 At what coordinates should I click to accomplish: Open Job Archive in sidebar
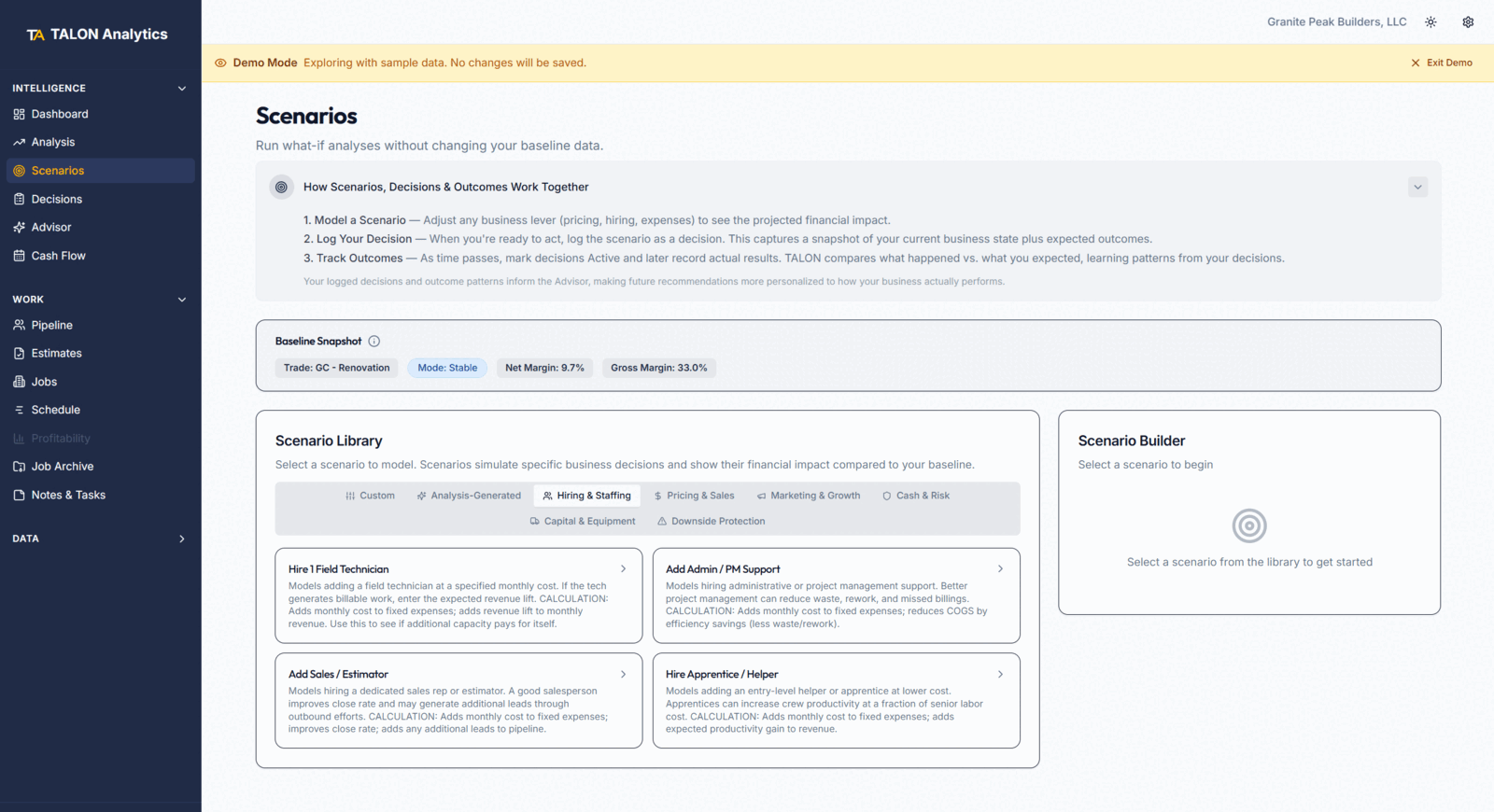tap(101, 467)
